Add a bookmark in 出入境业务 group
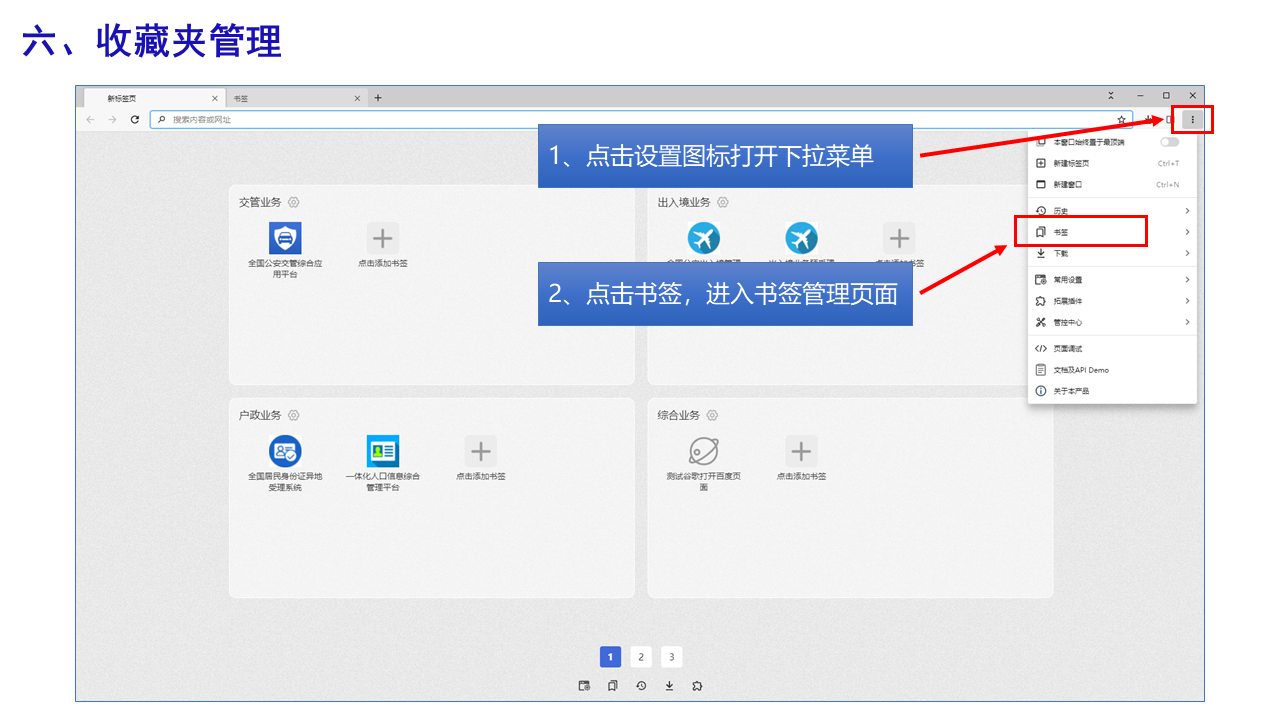This screenshot has height=720, width=1280. 899,238
